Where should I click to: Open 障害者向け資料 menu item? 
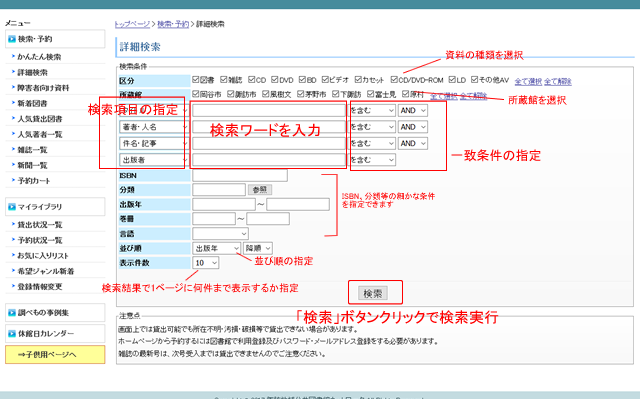43,88
